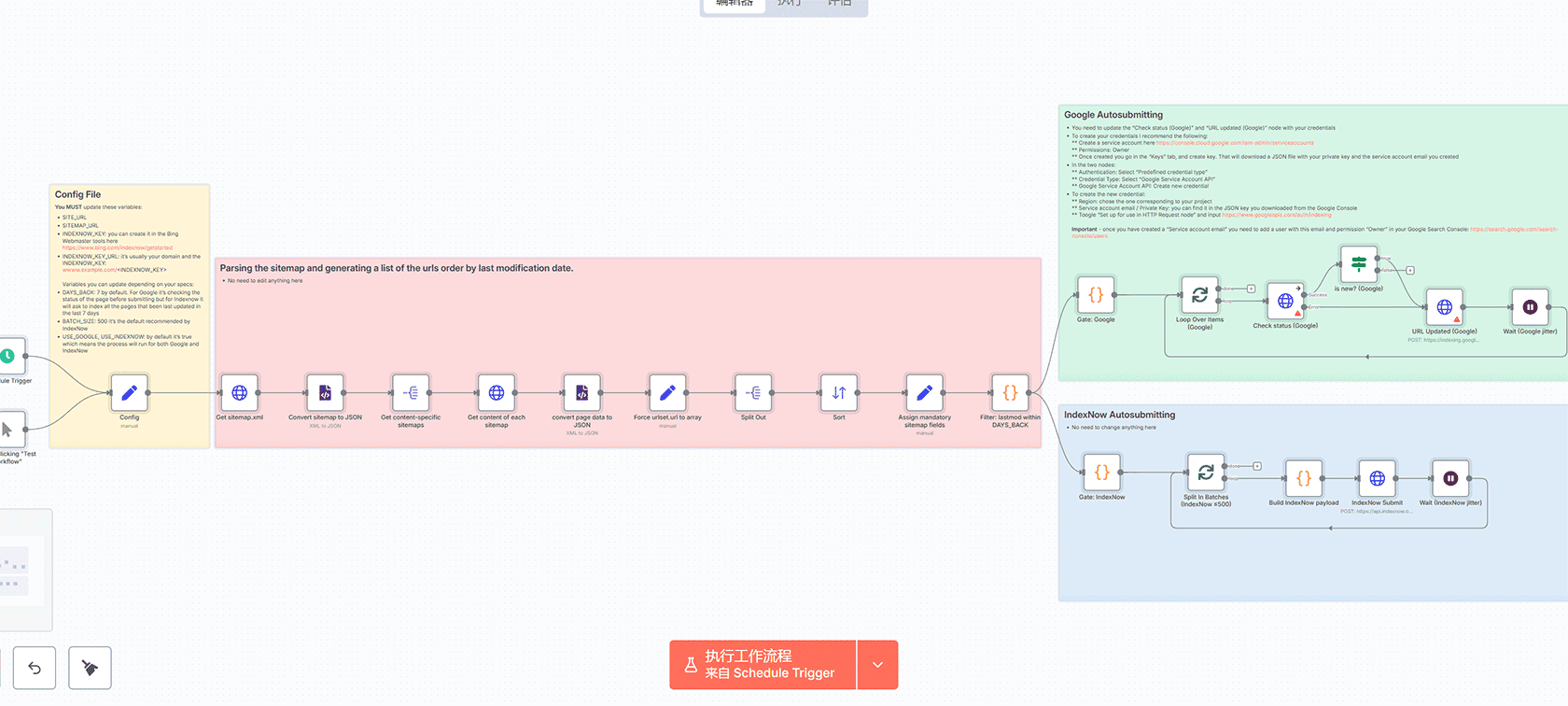Select the IndexNow Submit HTTP node

coord(1377,478)
